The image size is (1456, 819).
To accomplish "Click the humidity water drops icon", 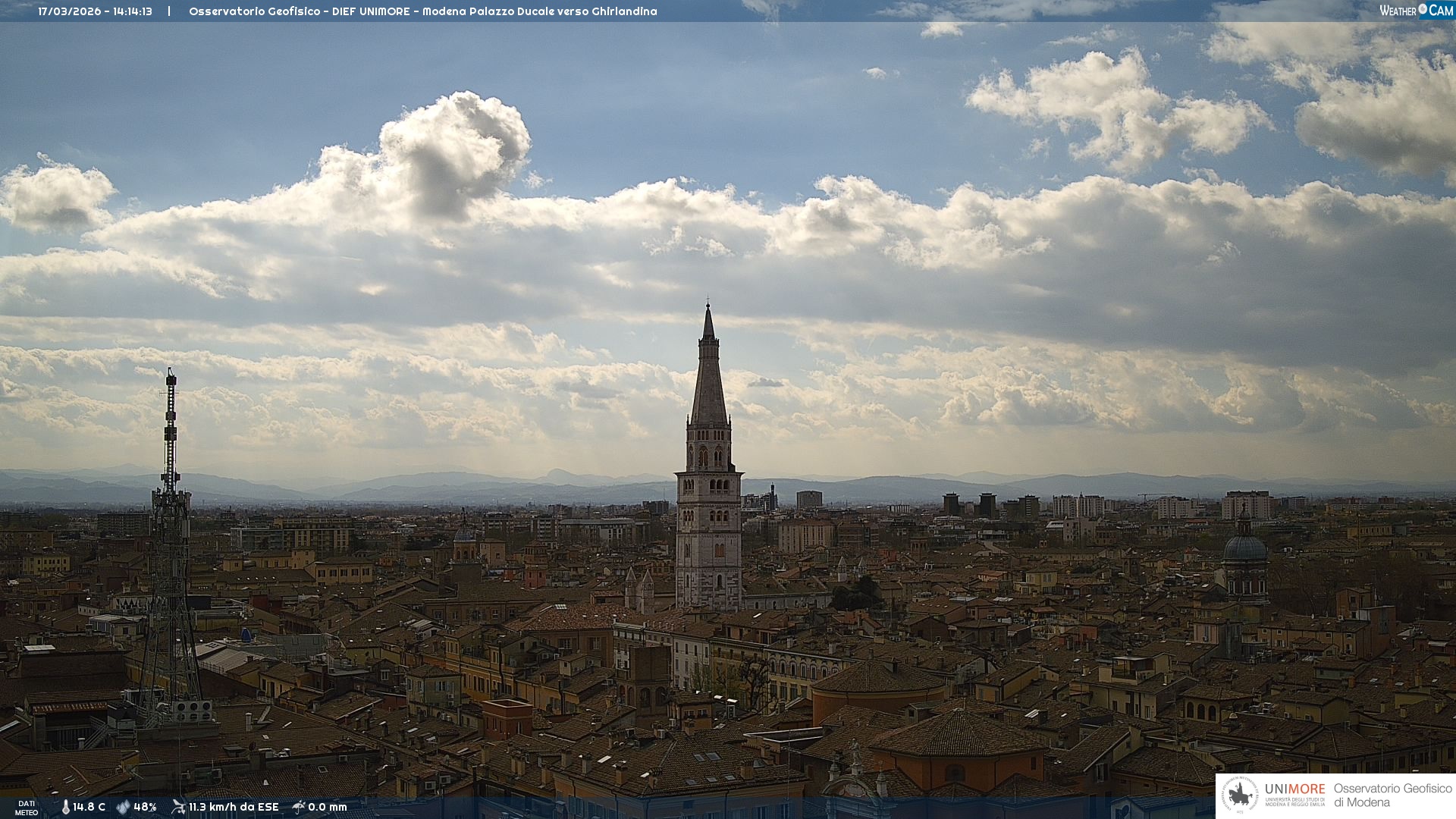I will [x=123, y=807].
